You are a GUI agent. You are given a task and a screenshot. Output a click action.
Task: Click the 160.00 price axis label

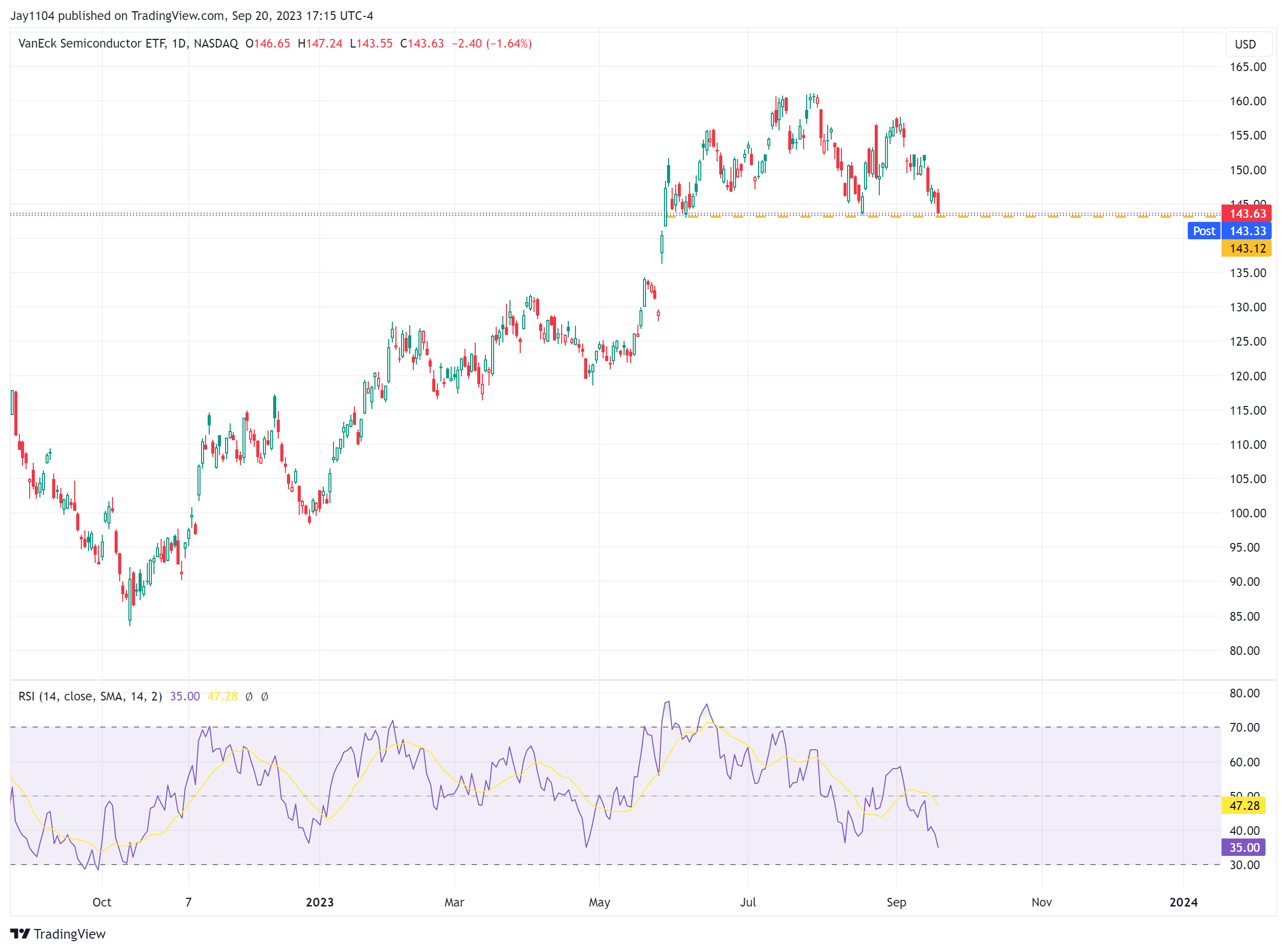click(x=1248, y=101)
